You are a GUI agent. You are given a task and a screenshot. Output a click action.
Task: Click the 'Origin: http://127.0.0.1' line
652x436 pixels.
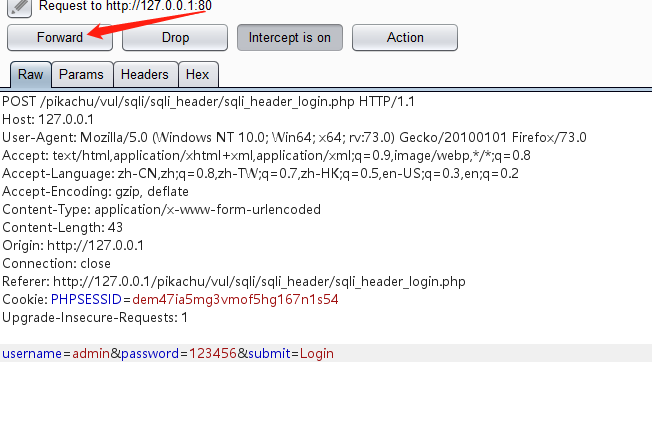[73, 246]
